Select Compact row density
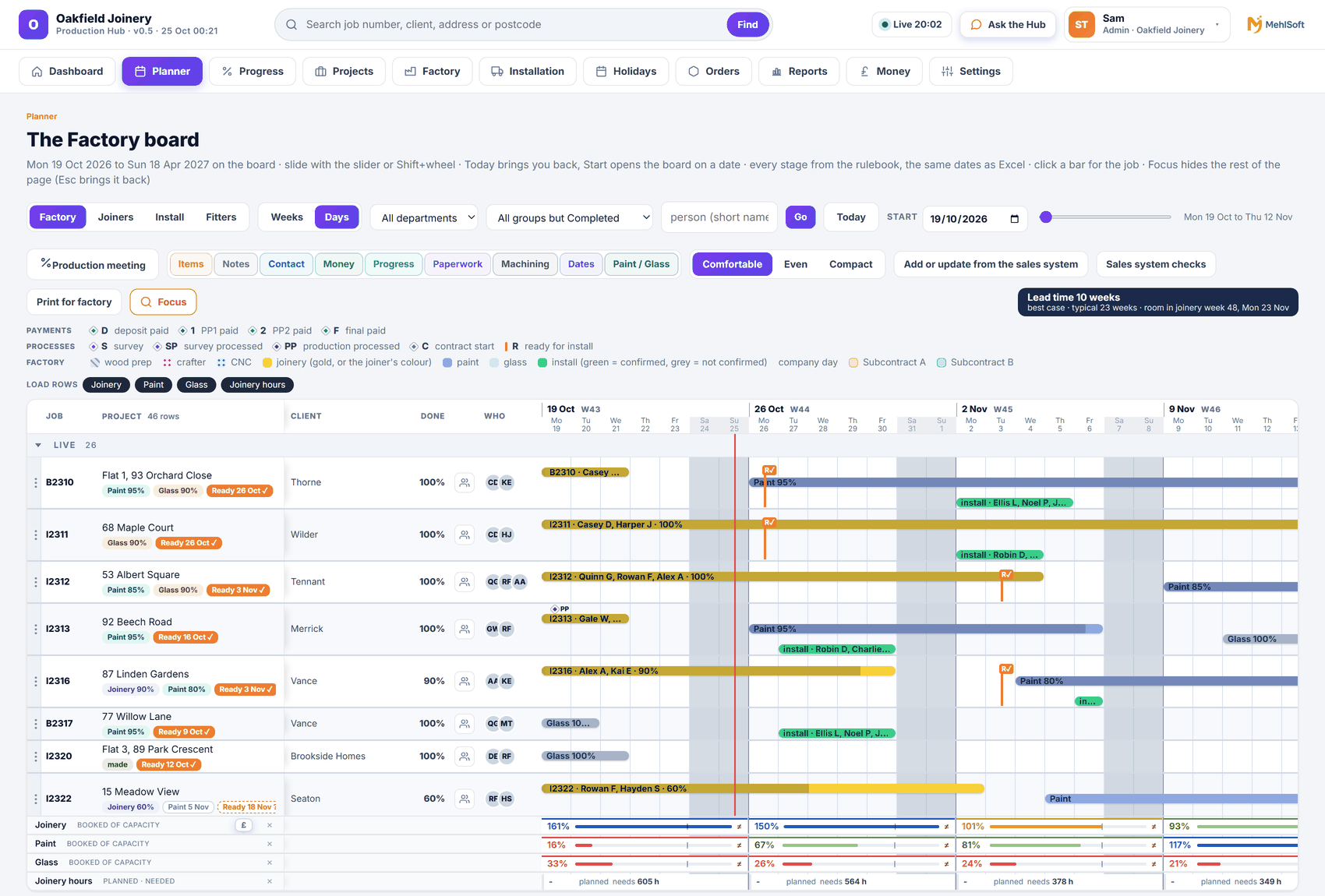The height and width of the screenshot is (896, 1325). [x=850, y=265]
